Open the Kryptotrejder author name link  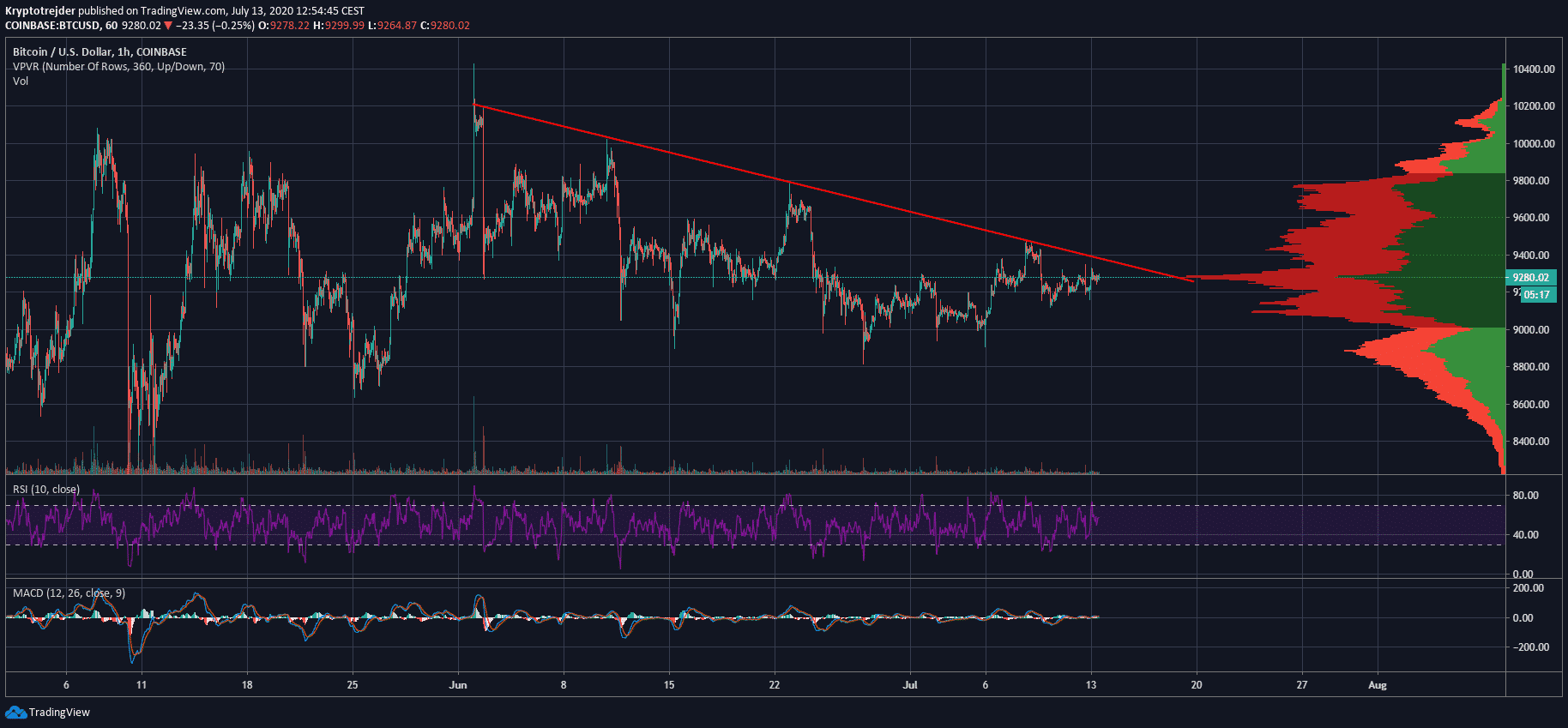pos(40,11)
